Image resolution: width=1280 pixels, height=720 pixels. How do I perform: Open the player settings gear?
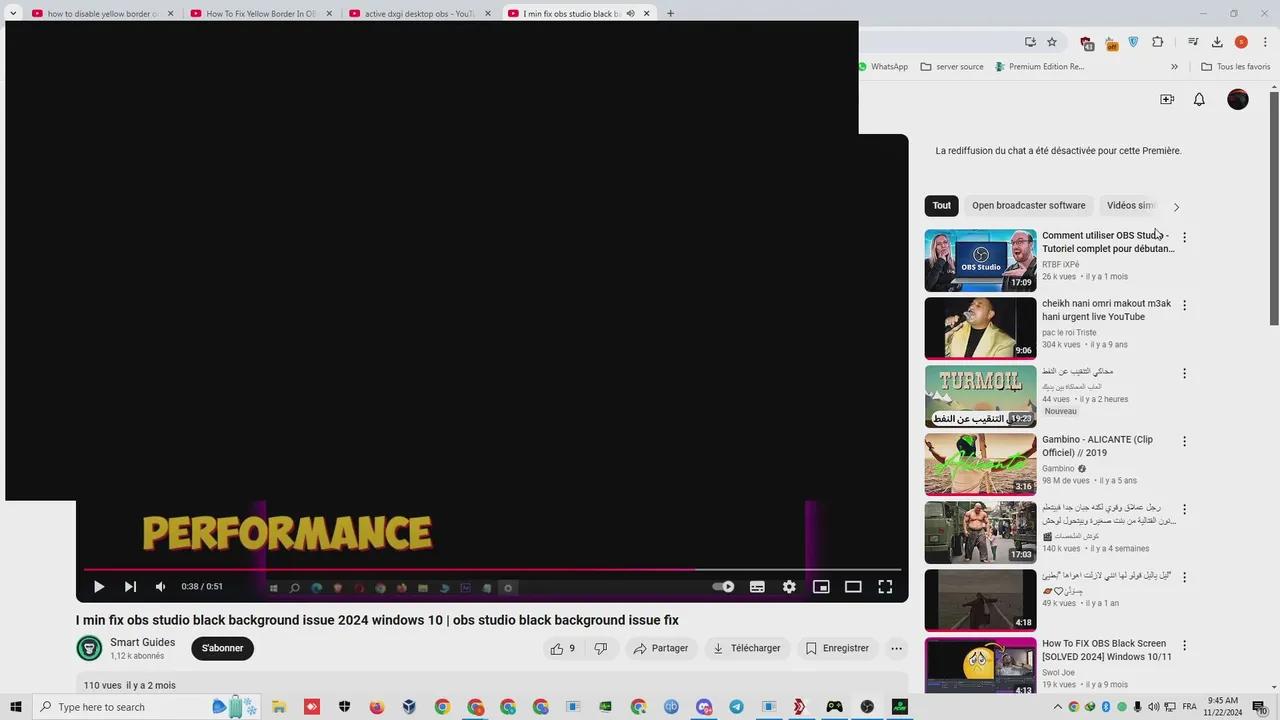tap(789, 587)
